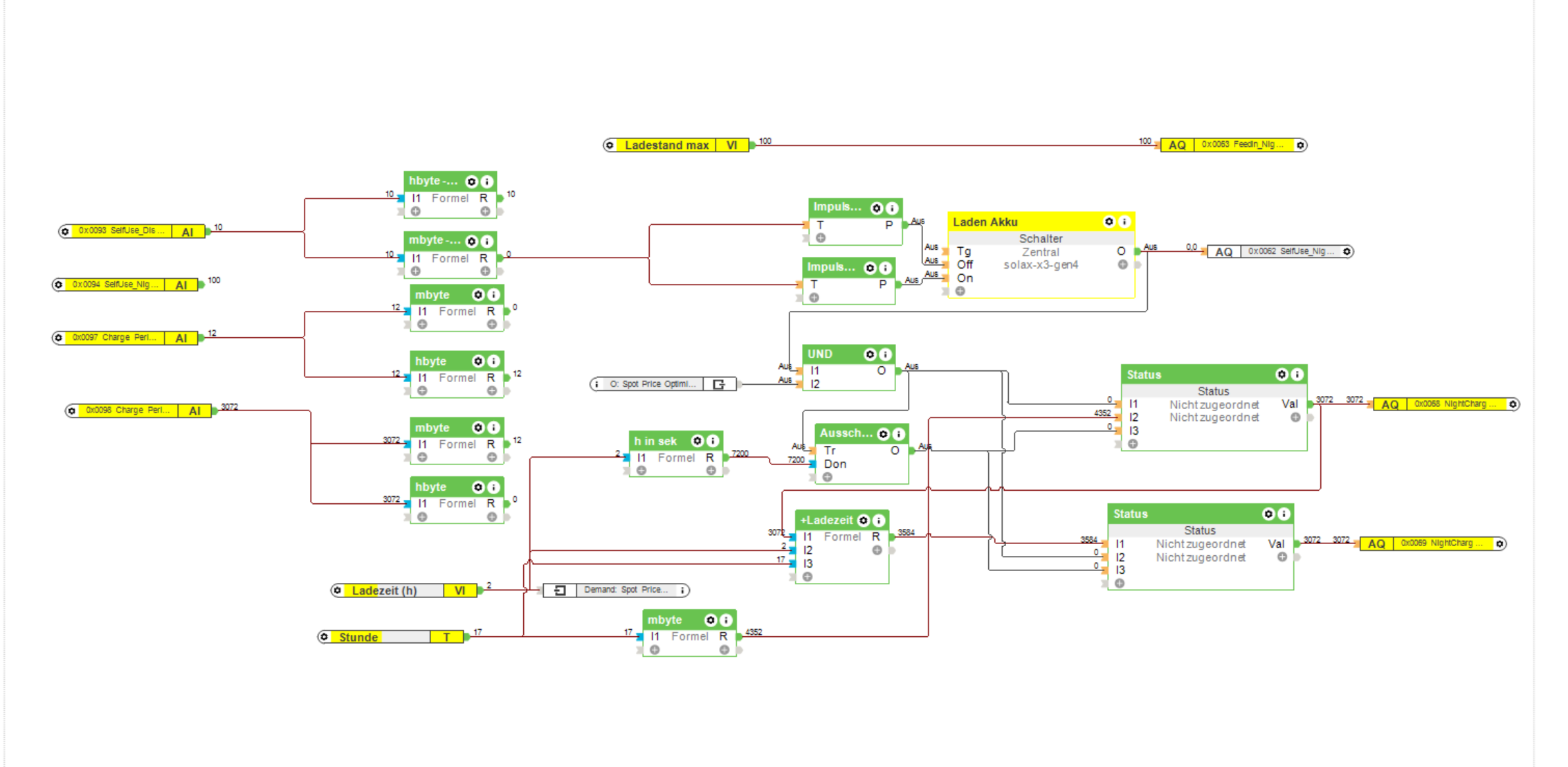Click jump icon on Spot Price Optimi reference

pyautogui.click(x=719, y=384)
